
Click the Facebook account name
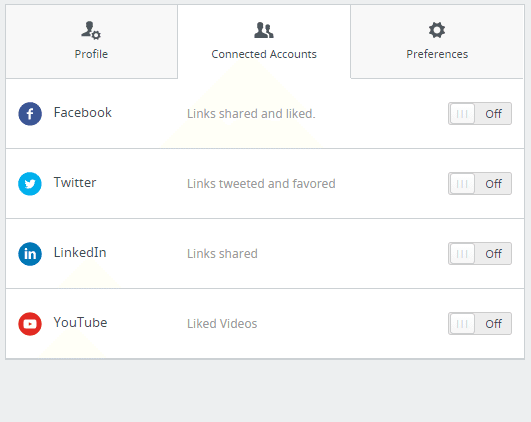(x=83, y=113)
